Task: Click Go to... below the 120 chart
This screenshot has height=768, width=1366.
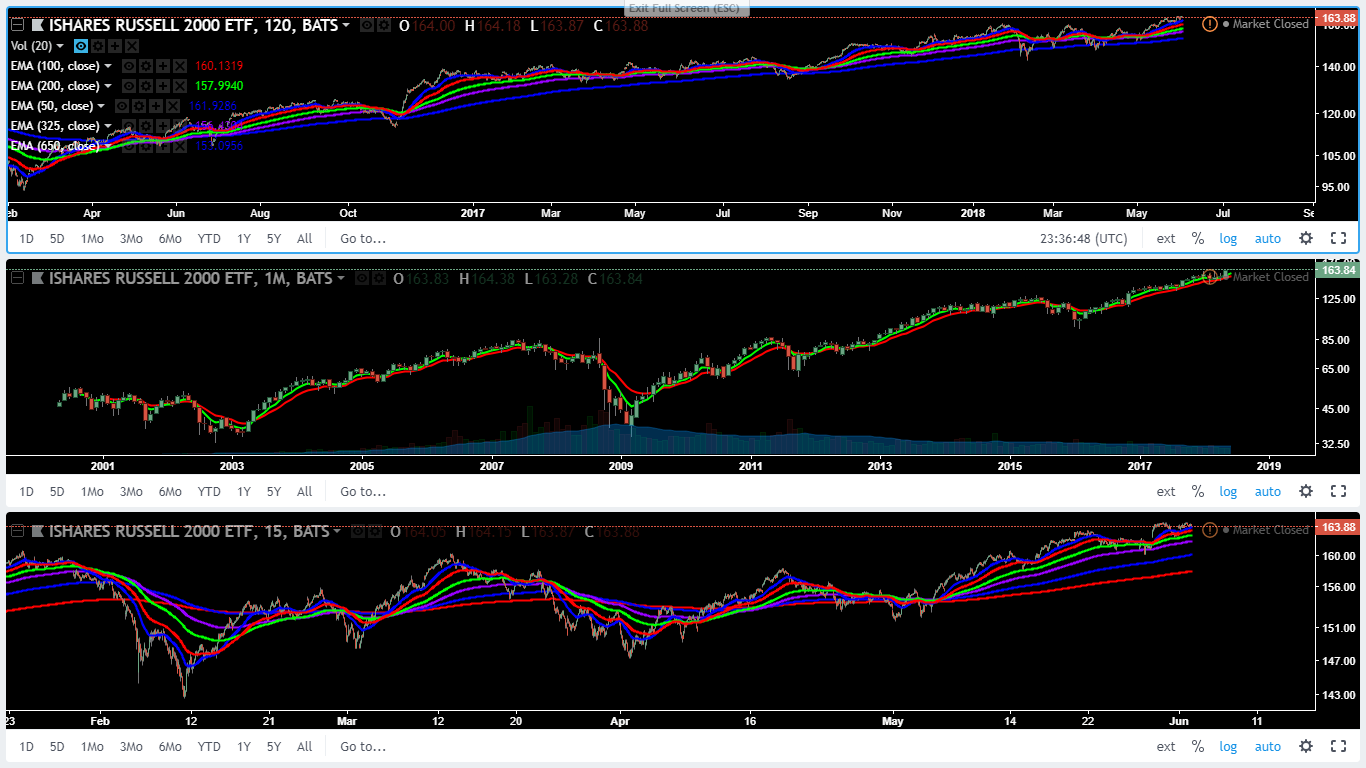Action: (363, 238)
